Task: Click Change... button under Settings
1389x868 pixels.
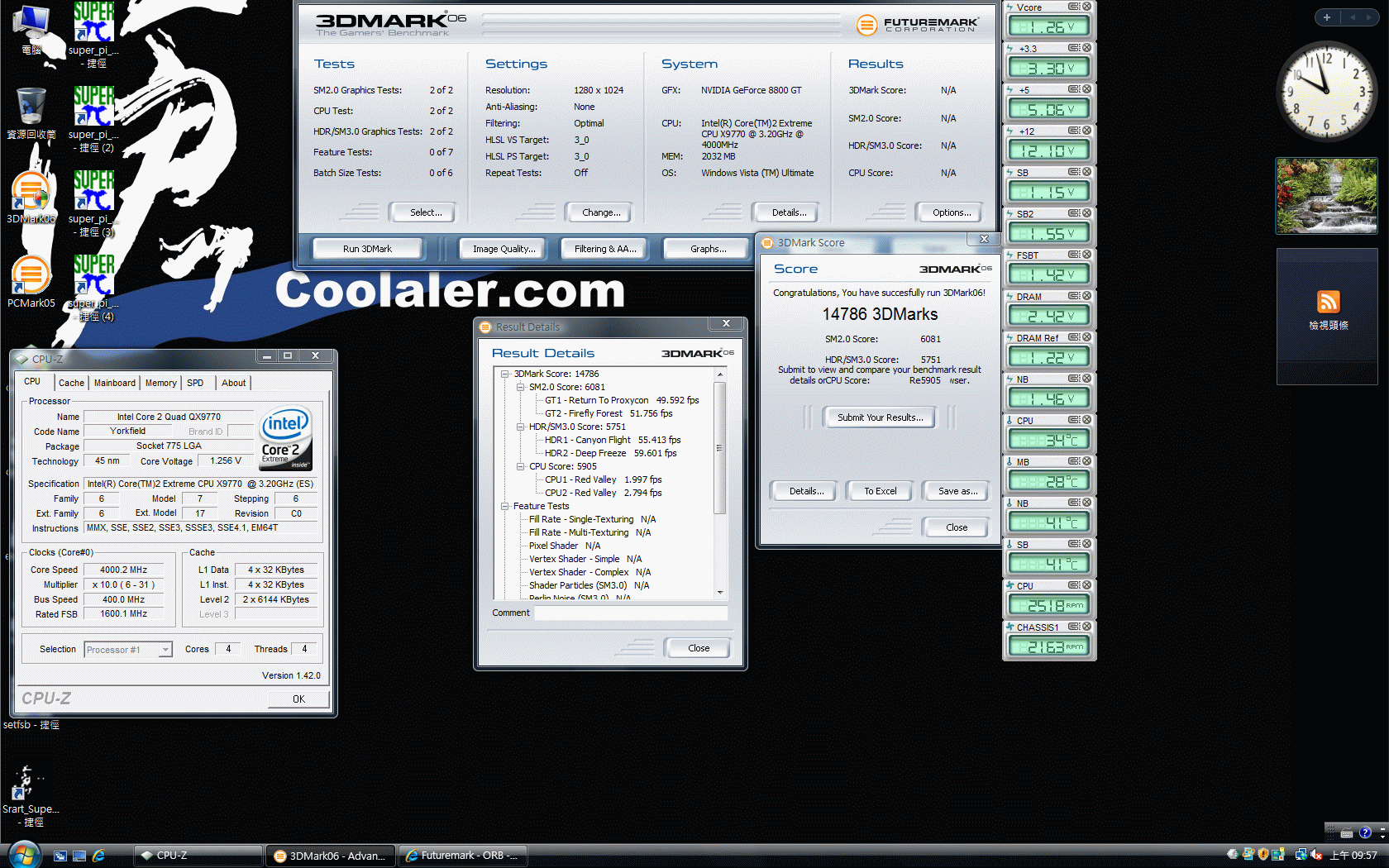Action: 601,212
